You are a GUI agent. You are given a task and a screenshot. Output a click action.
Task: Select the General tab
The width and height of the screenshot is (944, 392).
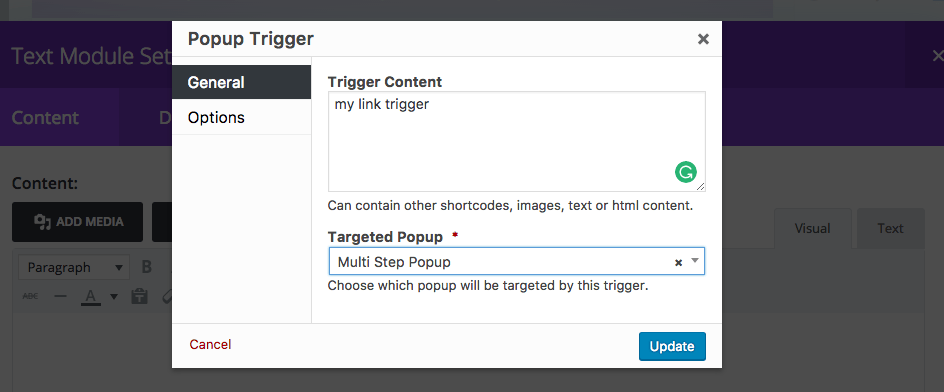[241, 82]
